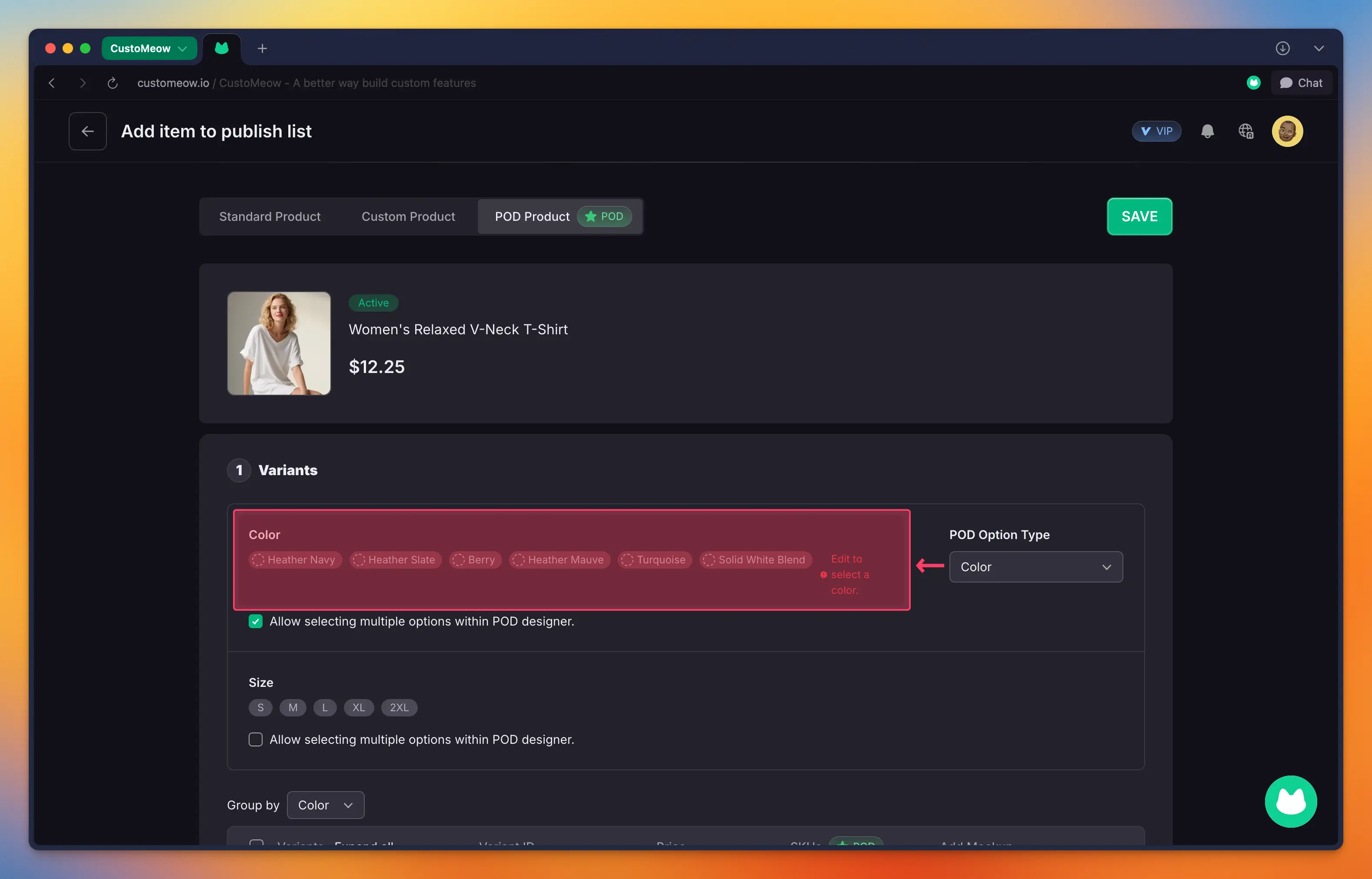
Task: Click the SAVE button
Action: [x=1139, y=217]
